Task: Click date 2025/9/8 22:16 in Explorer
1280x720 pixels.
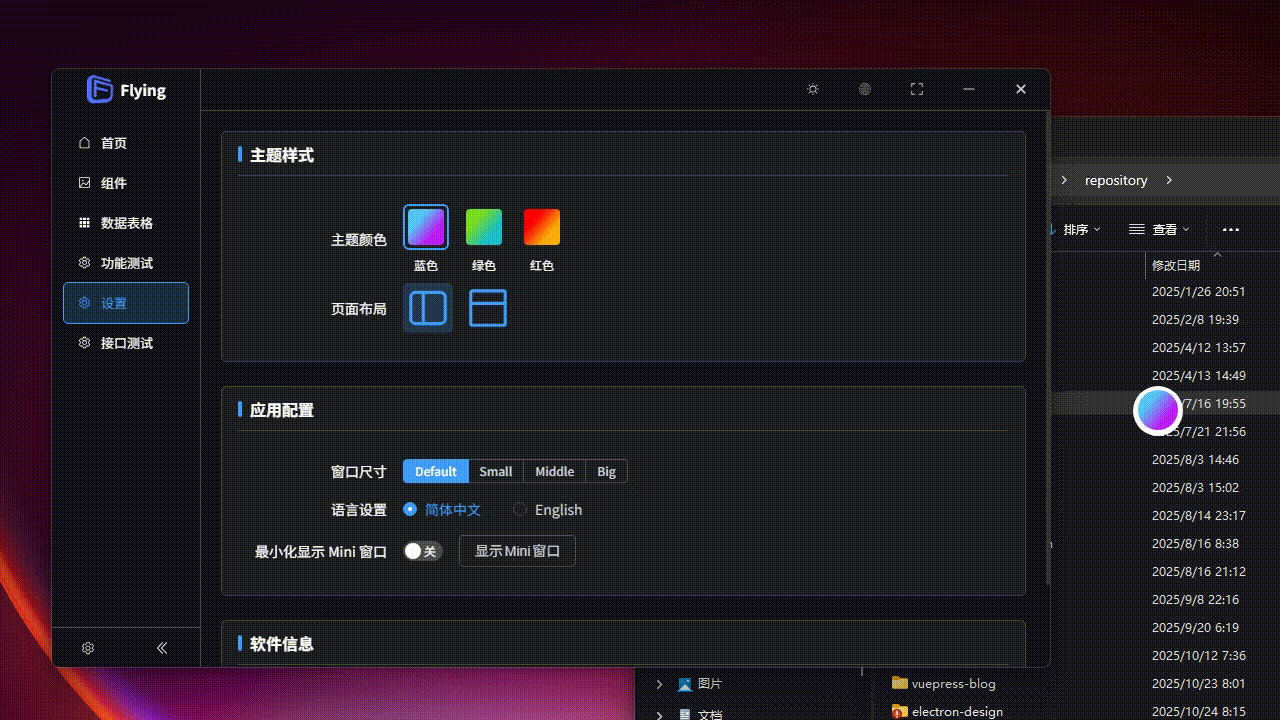Action: pos(1195,600)
